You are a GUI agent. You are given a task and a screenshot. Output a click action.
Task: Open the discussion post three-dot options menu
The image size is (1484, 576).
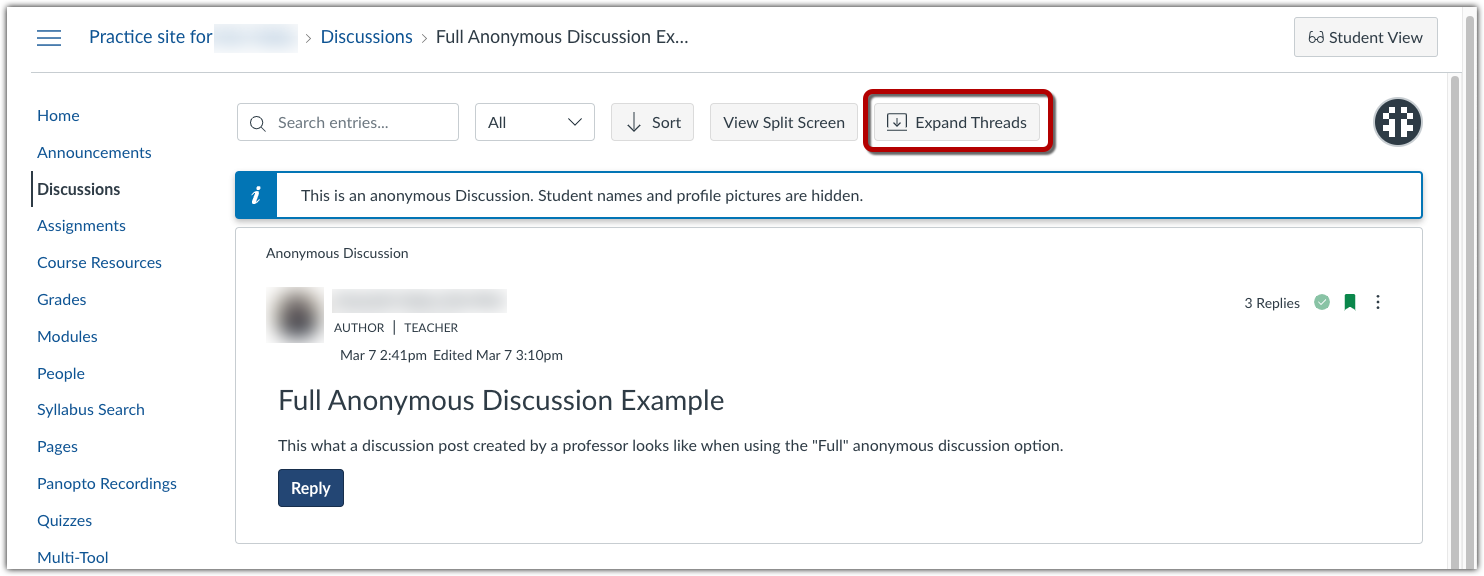coord(1378,301)
